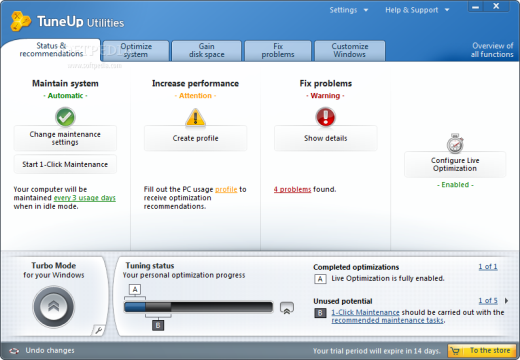520x360 pixels.
Task: Toggle the Turbo Mode round button
Action: coord(53,307)
